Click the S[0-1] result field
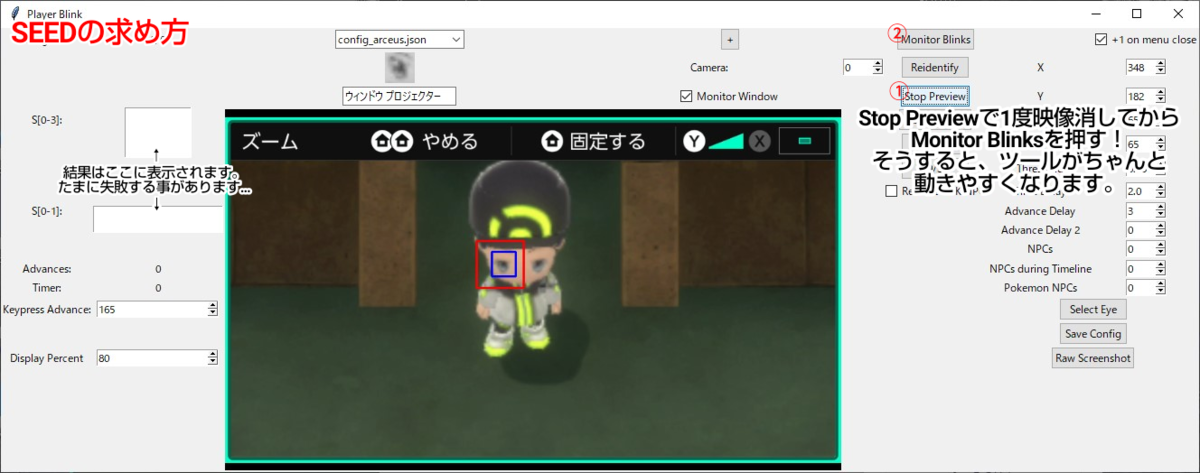The width and height of the screenshot is (1200, 473). (158, 219)
